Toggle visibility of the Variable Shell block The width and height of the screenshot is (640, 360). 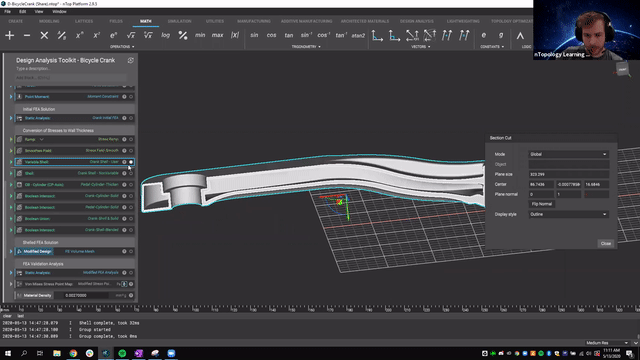(131, 162)
